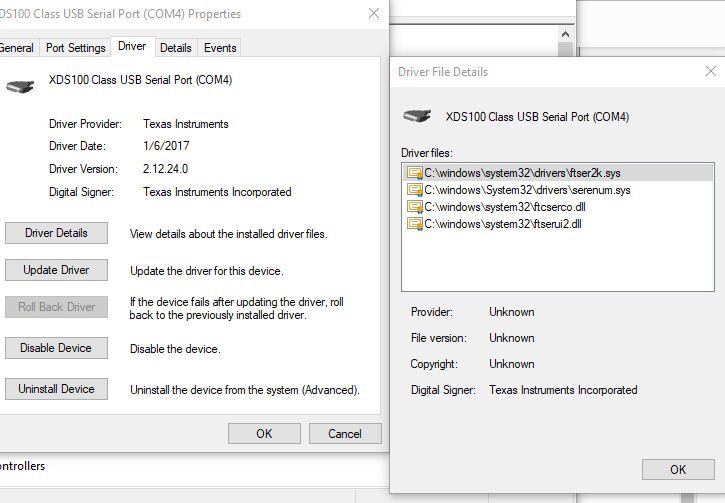Open the Events tab
Screen dimensions: 725x503
pos(220,48)
